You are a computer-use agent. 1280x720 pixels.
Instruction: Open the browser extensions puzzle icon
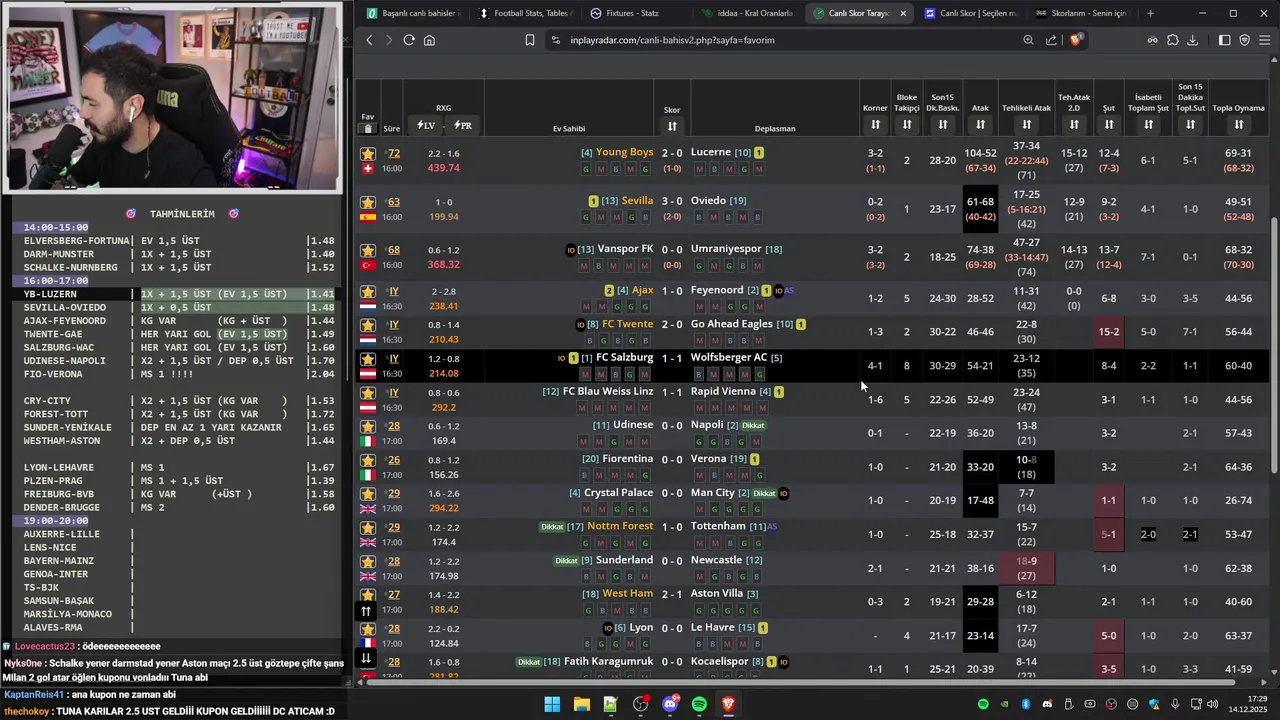click(x=1172, y=40)
